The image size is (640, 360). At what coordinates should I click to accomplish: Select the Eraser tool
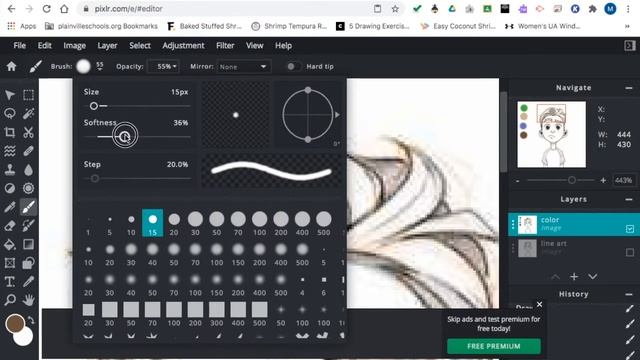tap(10, 225)
